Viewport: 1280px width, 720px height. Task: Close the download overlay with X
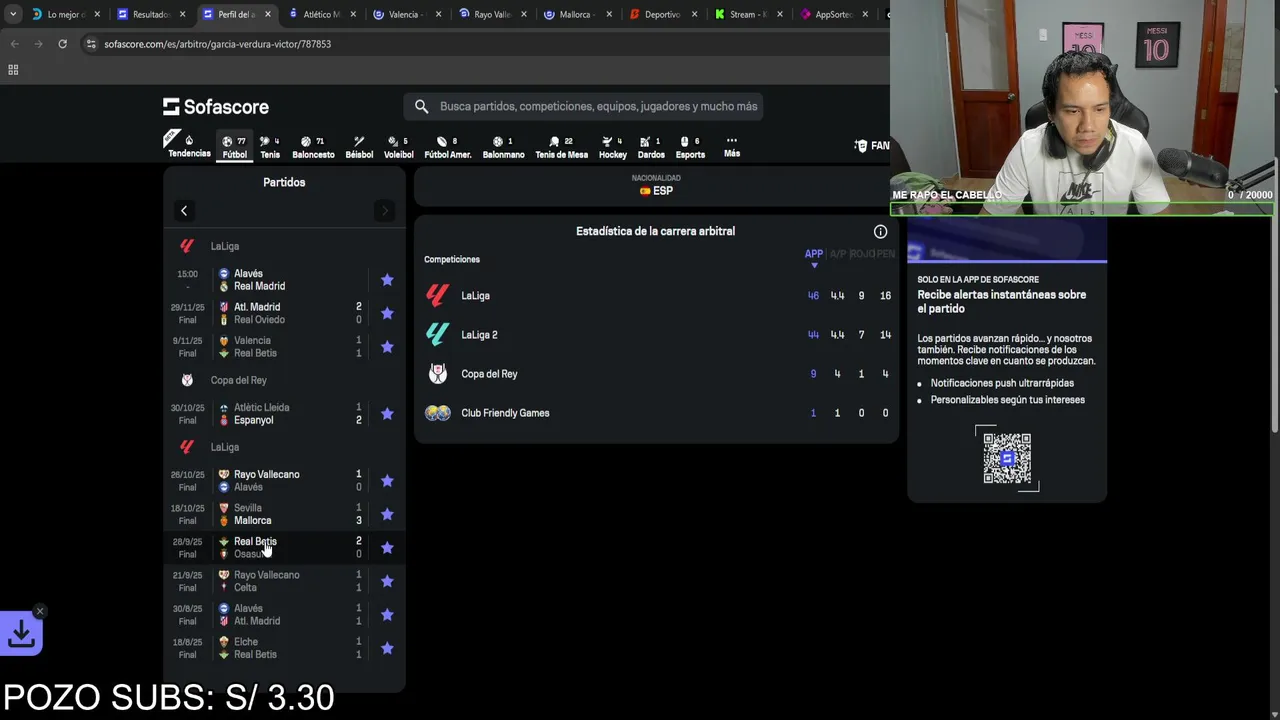click(39, 611)
